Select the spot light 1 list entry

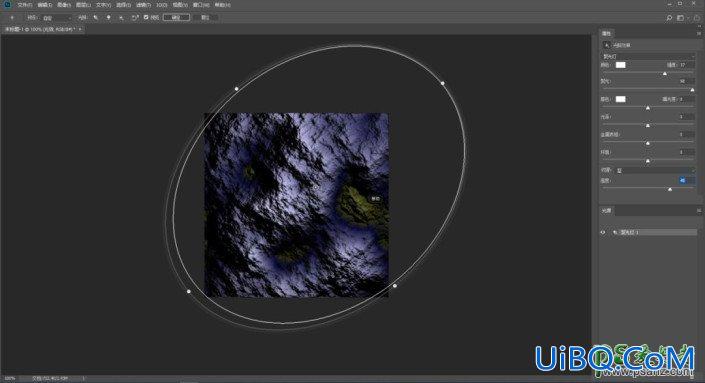(655, 232)
